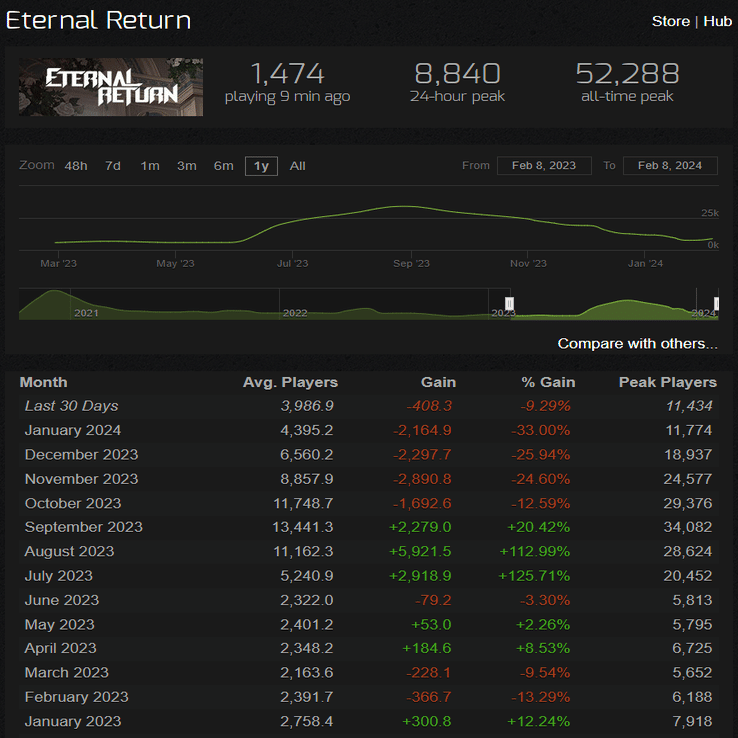Set chart zoom to 48h

[76, 166]
